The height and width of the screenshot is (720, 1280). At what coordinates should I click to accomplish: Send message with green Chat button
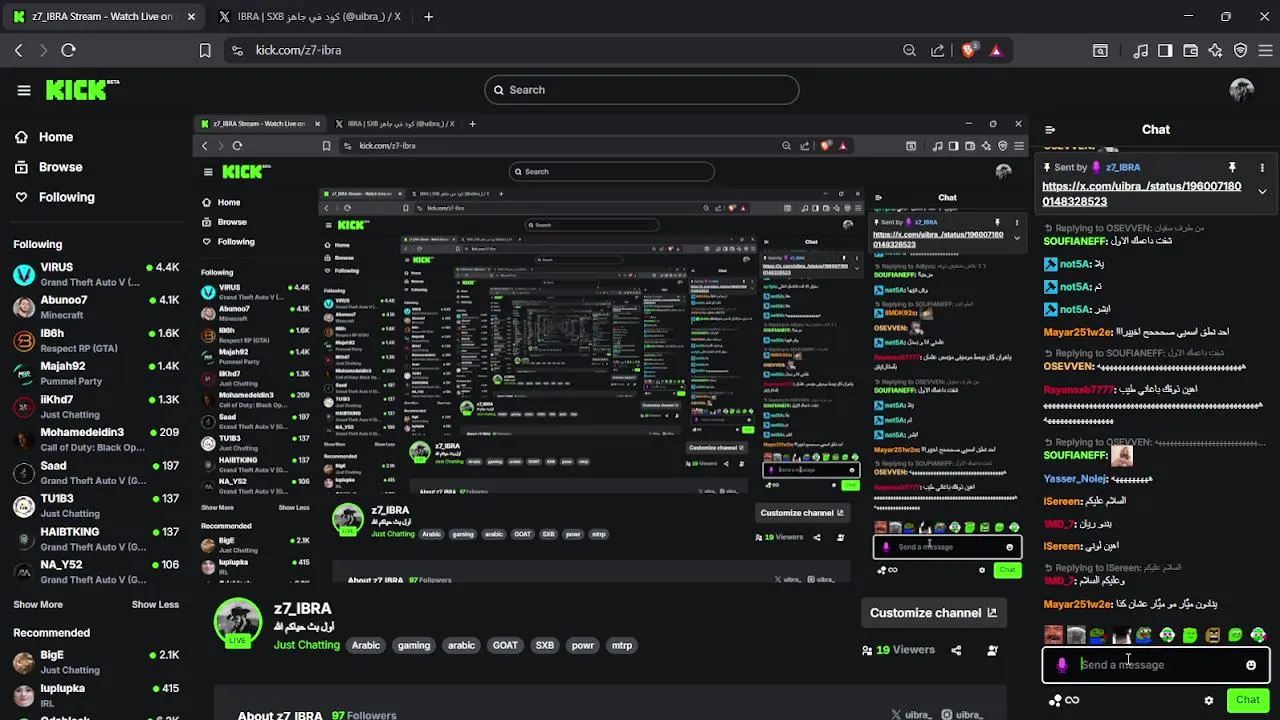(1248, 700)
